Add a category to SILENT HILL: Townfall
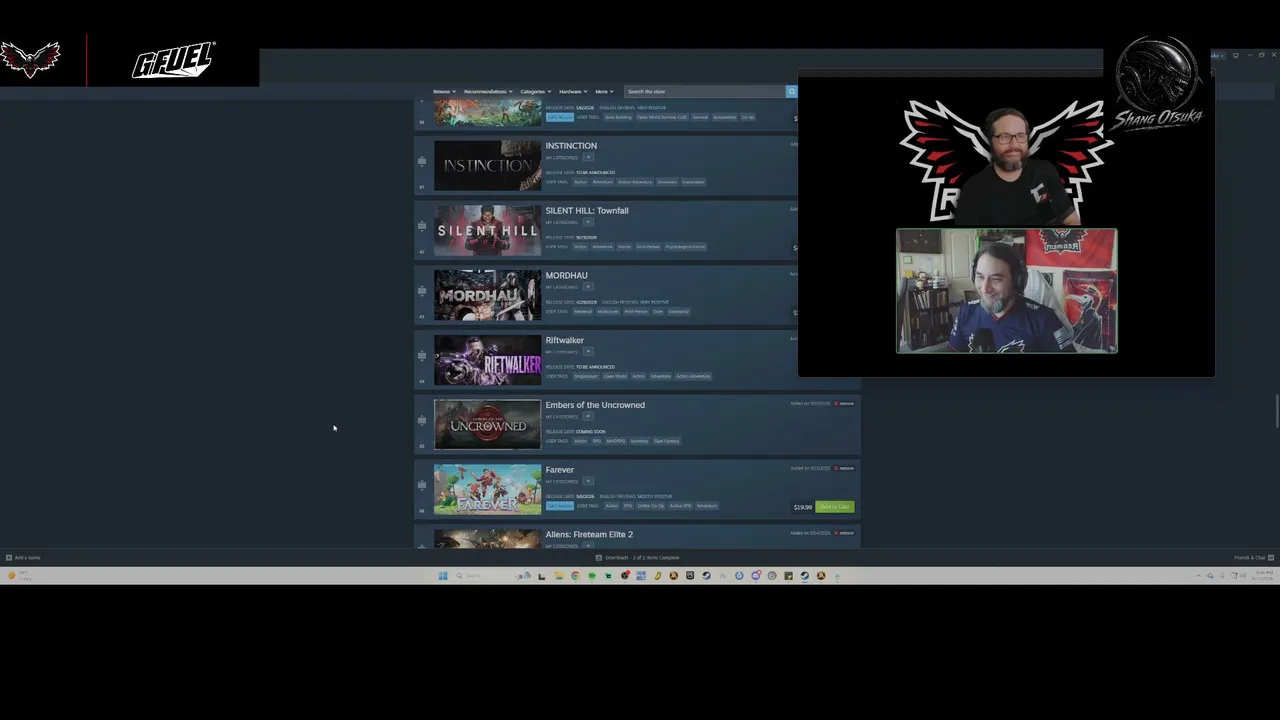Screen dimensions: 1280x720 pos(588,222)
